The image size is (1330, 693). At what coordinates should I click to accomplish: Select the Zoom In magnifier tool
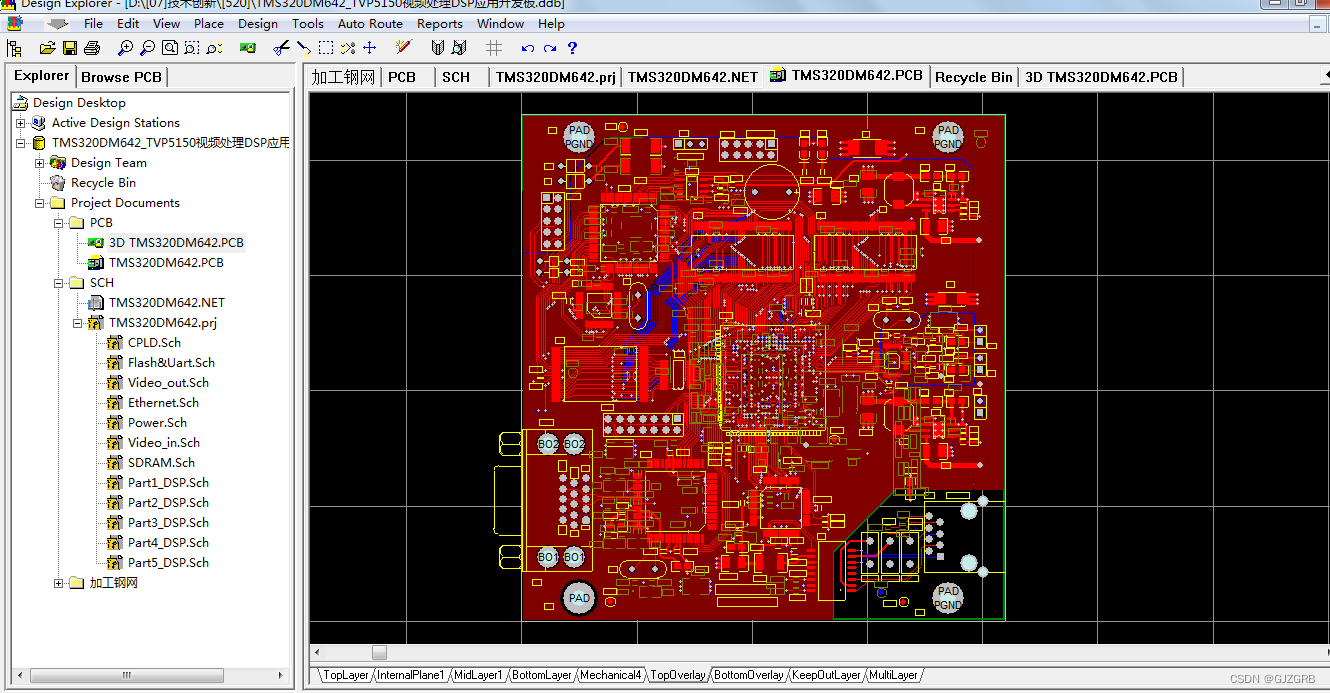click(126, 47)
